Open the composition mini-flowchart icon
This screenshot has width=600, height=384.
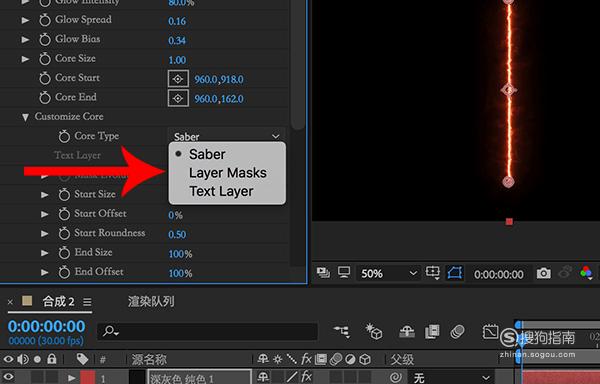click(x=341, y=331)
